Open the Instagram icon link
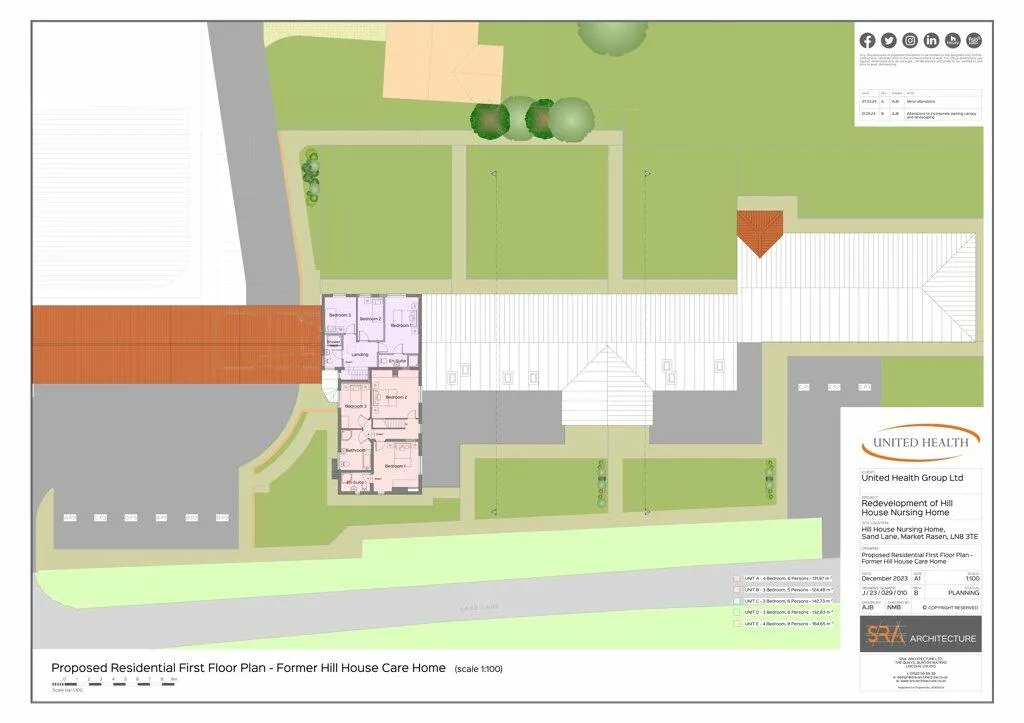This screenshot has height=723, width=1024. pos(910,40)
